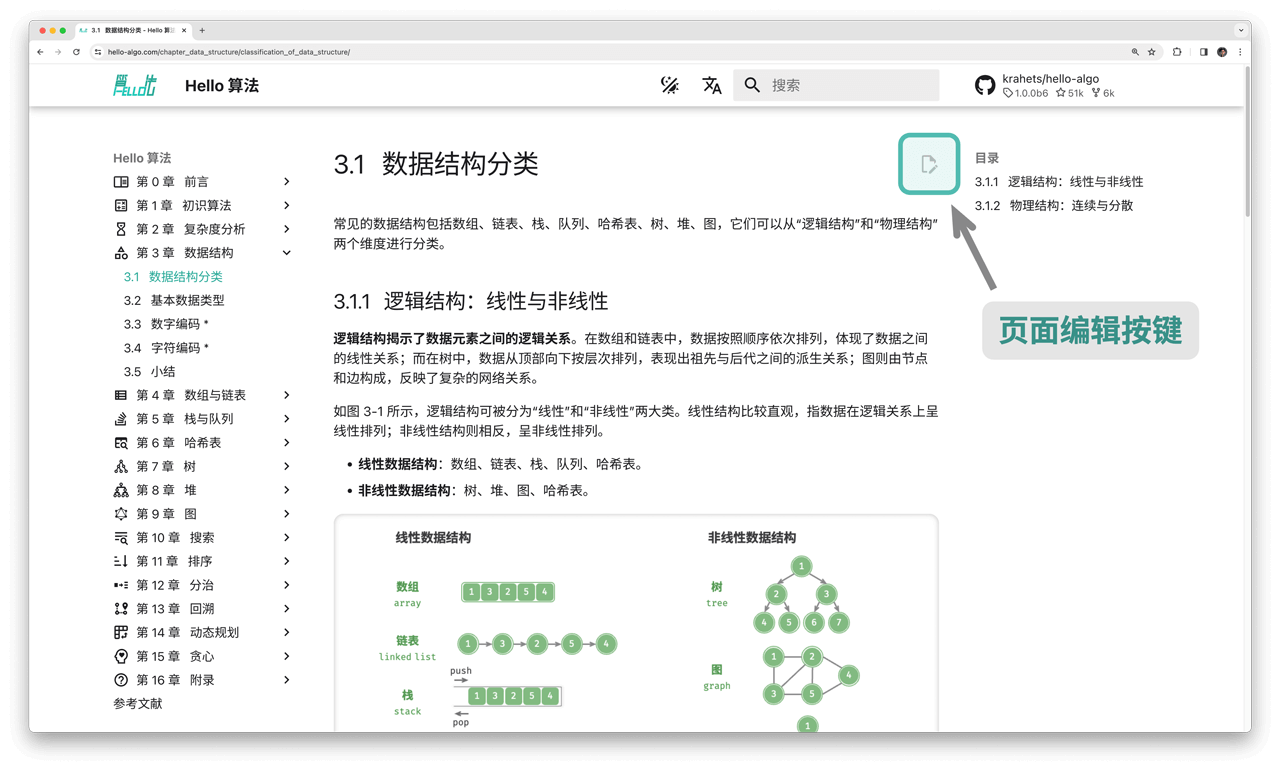The width and height of the screenshot is (1280, 770).
Task: Click the 第 7 章 树 chapter label
Action: pyautogui.click(x=166, y=467)
